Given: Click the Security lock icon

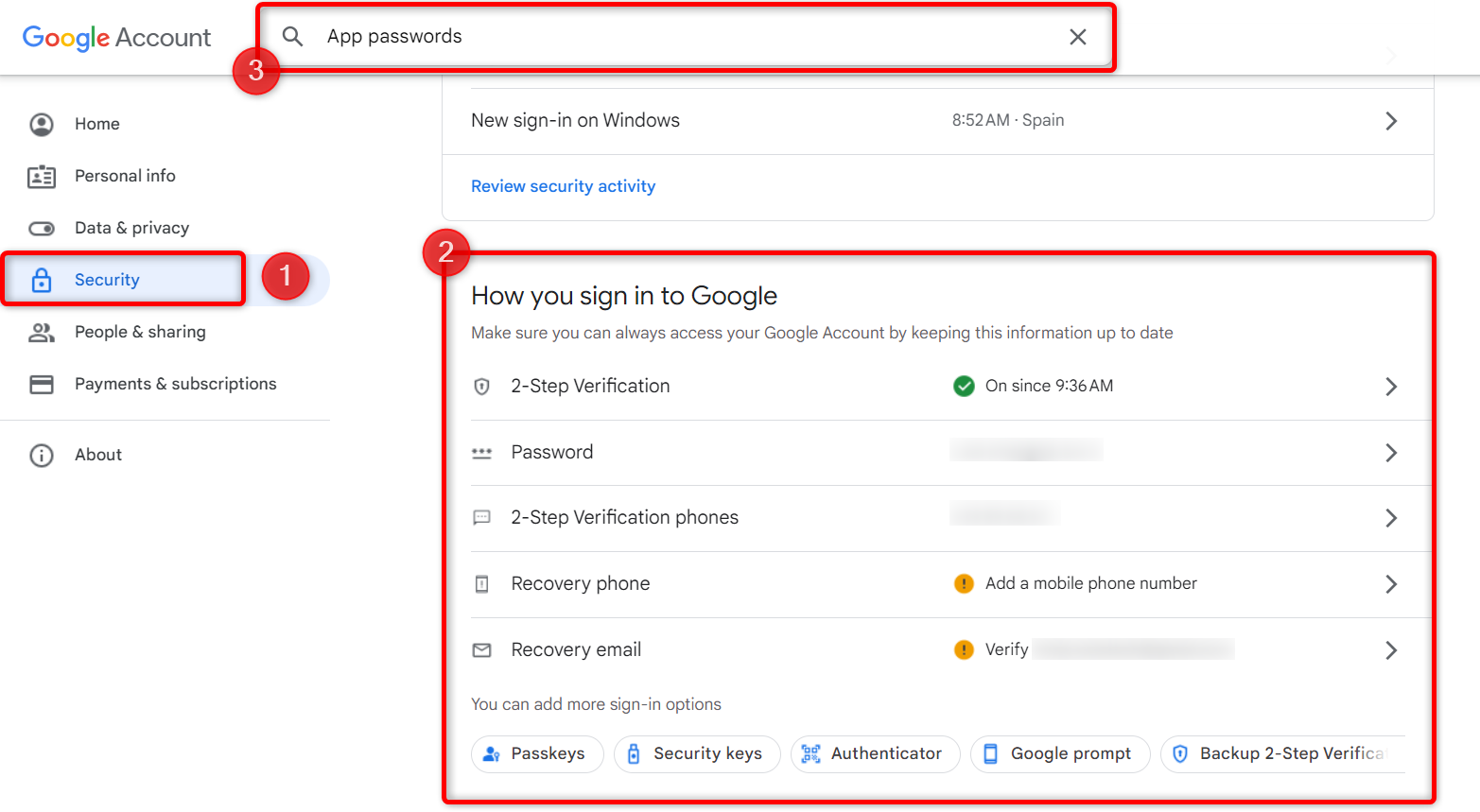Looking at the screenshot, I should pos(42,280).
